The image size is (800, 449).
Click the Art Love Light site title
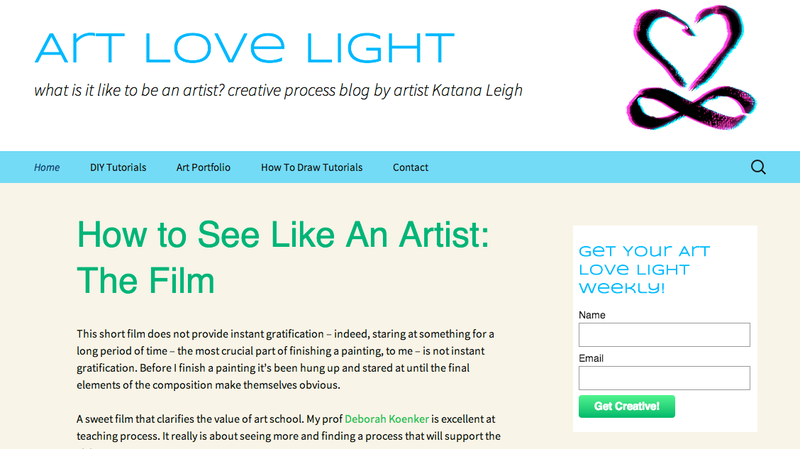point(244,48)
